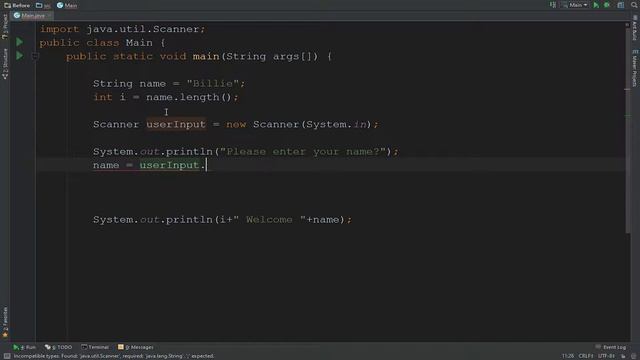The image size is (640, 360).
Task: Click the error stripe mark on the right gutter
Action: pos(627,89)
